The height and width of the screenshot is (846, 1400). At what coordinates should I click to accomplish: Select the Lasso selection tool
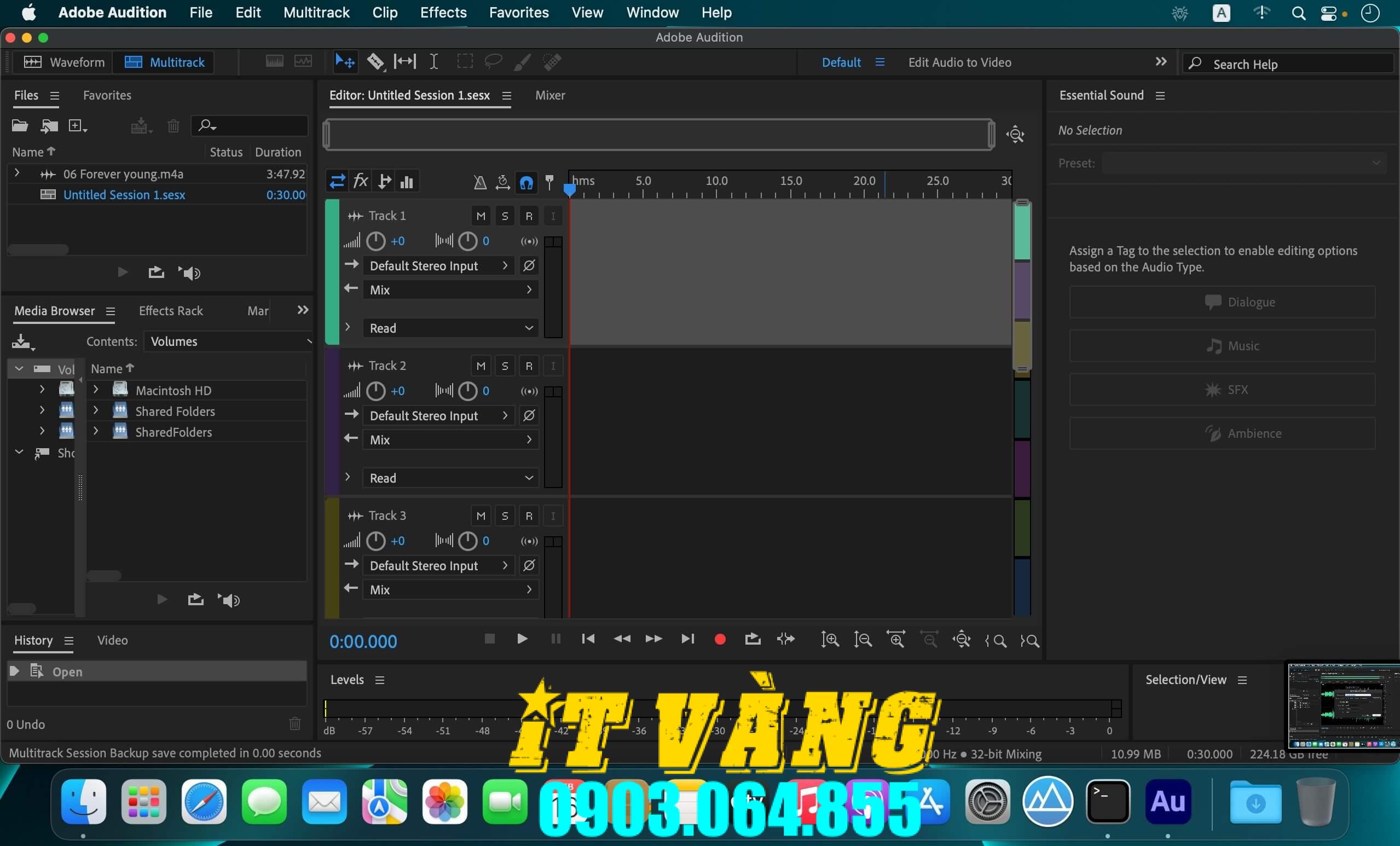point(492,61)
